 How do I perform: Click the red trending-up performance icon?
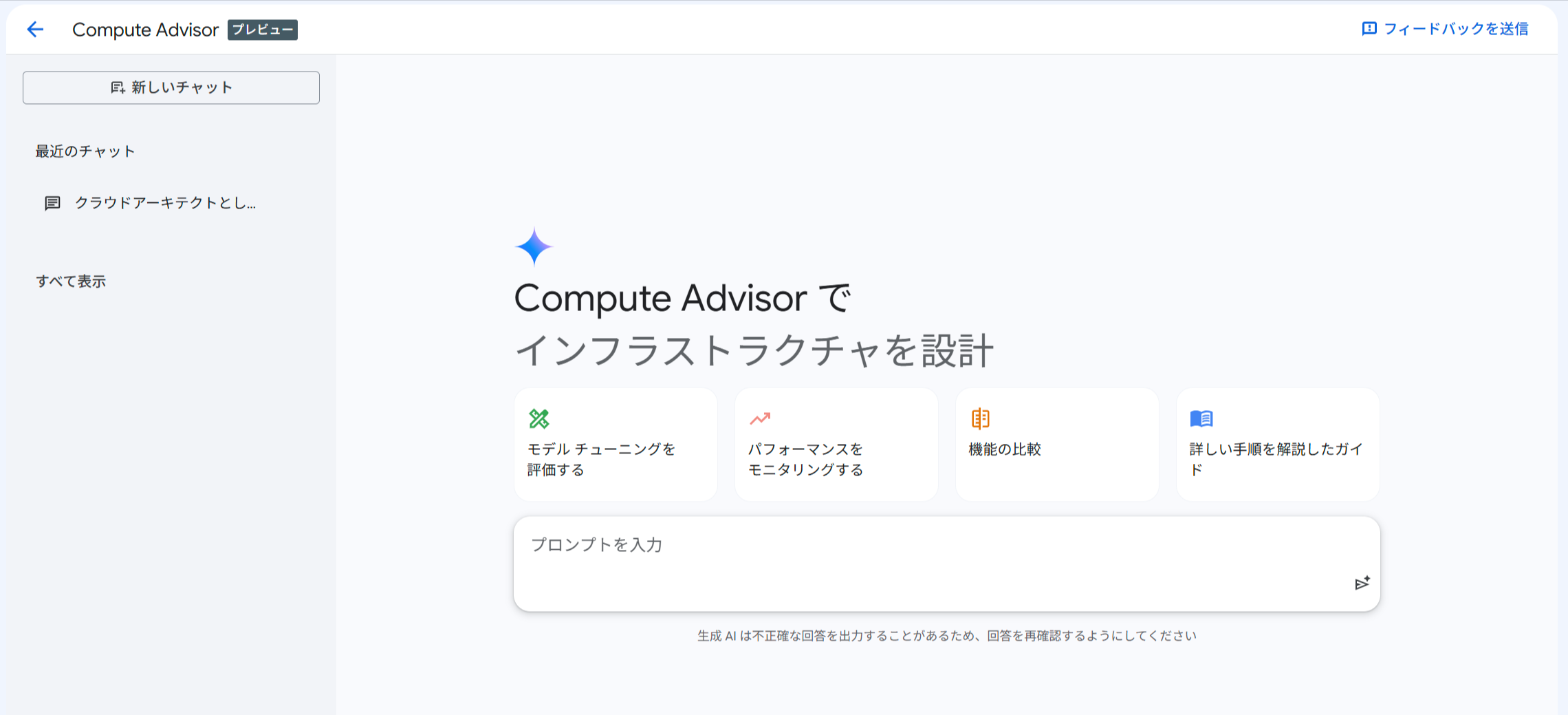760,418
